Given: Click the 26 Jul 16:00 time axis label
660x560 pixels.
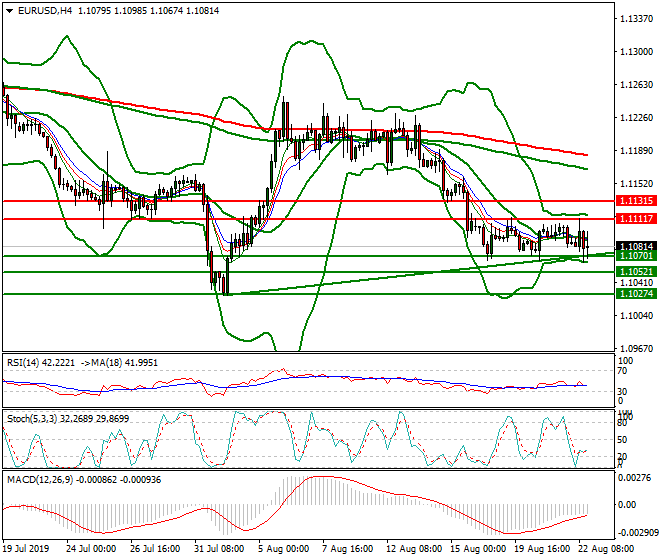Looking at the screenshot, I should [x=155, y=549].
